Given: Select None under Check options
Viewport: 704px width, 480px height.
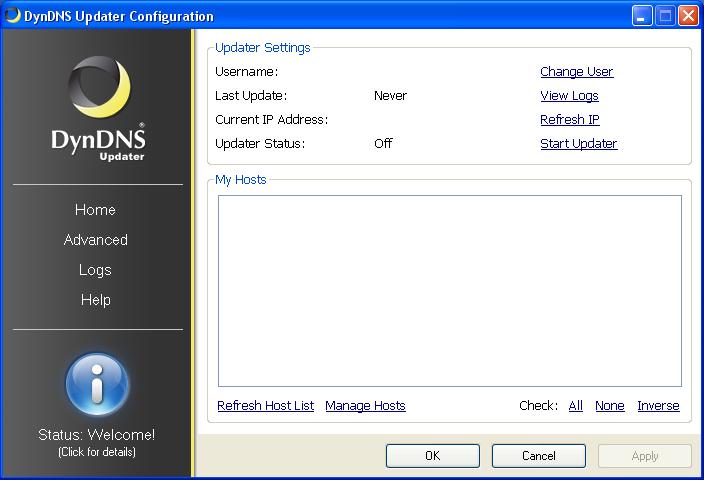Looking at the screenshot, I should click(x=610, y=405).
